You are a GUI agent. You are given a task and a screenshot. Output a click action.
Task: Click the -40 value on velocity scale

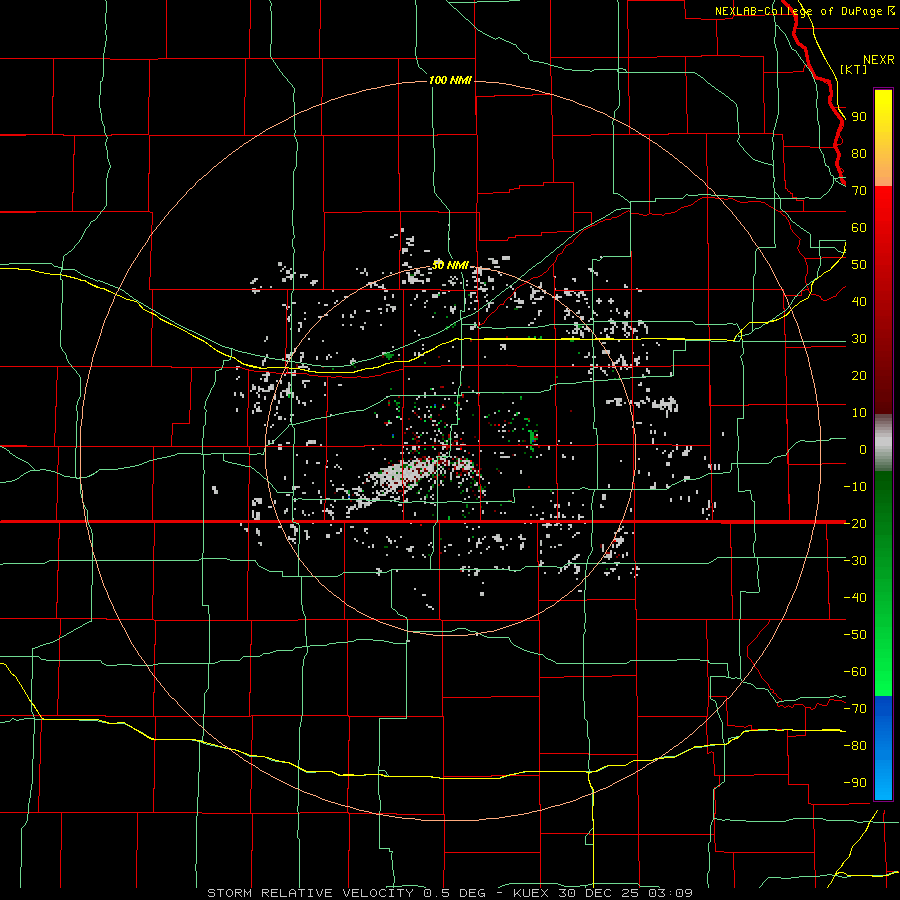point(855,598)
